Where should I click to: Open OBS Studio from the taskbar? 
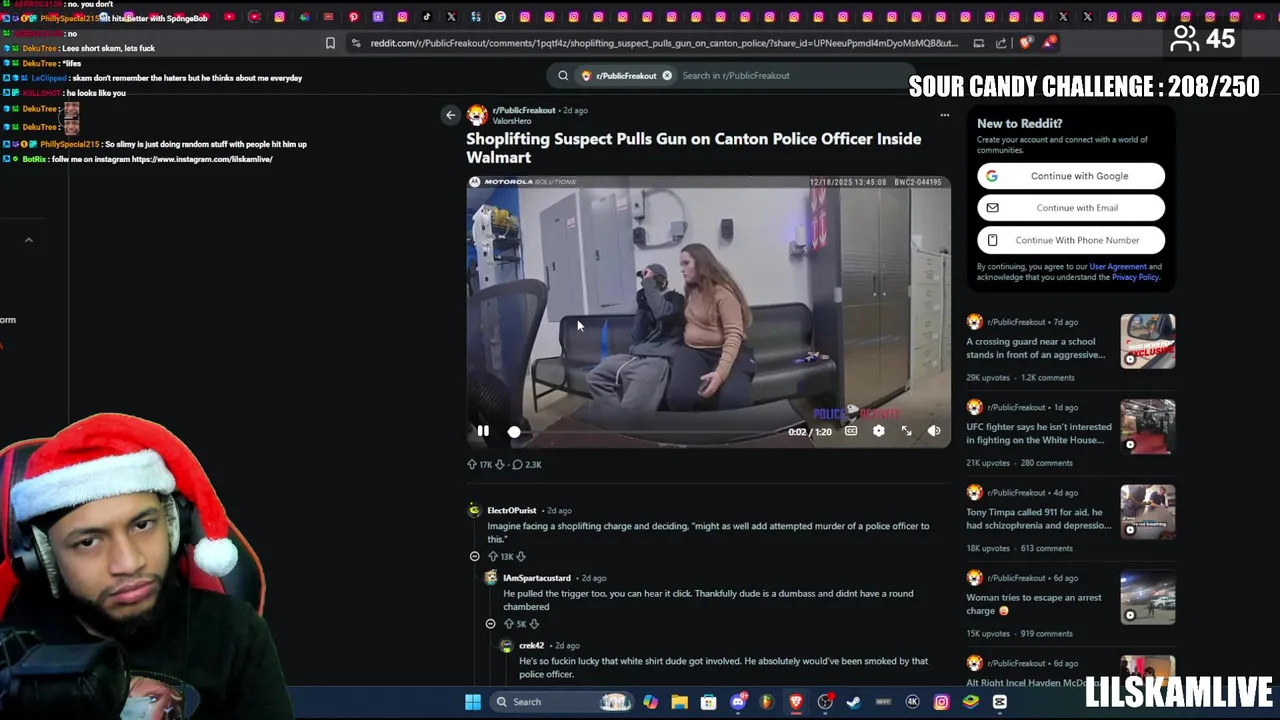point(825,702)
